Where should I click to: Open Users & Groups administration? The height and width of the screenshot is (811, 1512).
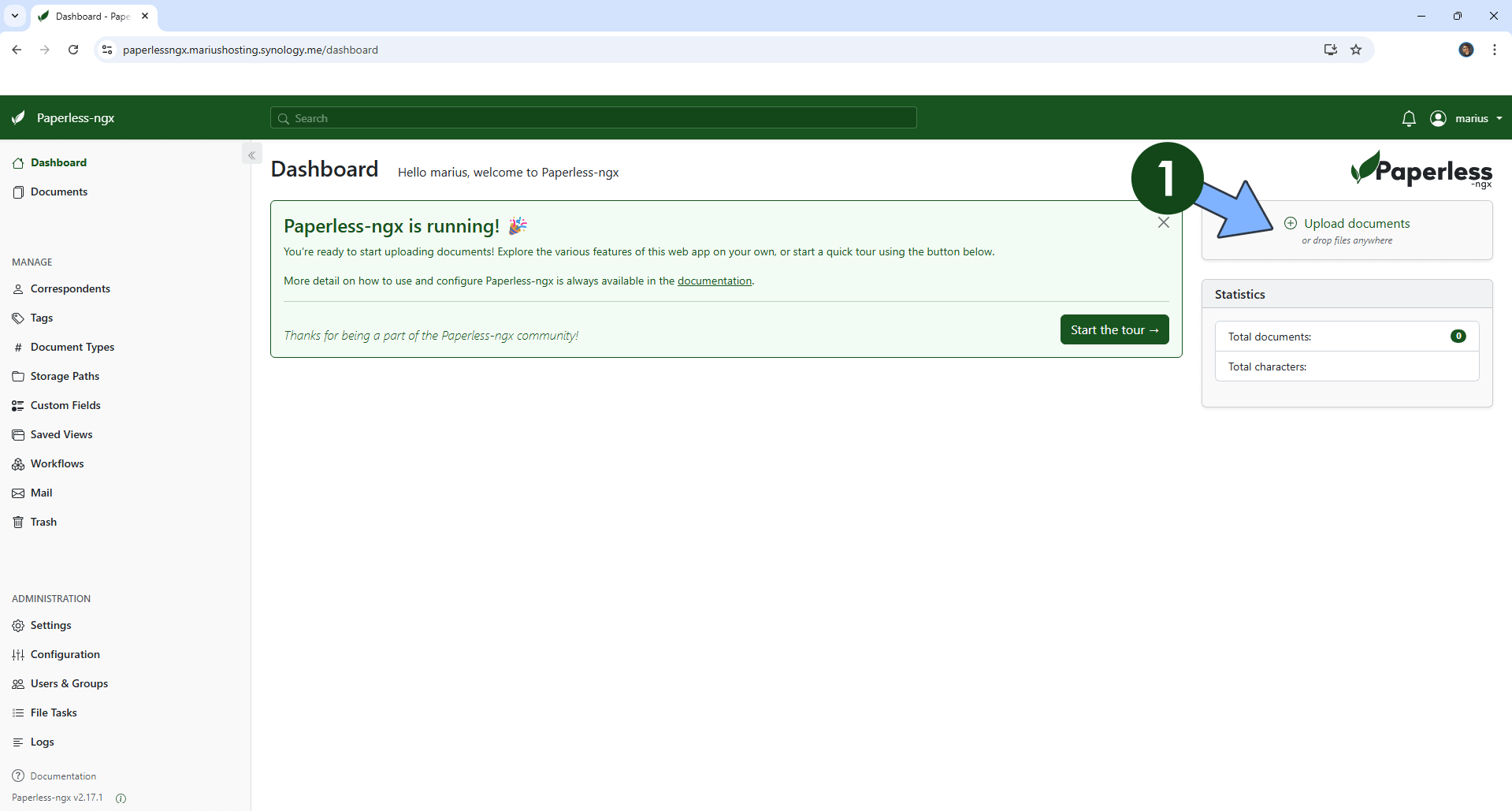point(69,683)
